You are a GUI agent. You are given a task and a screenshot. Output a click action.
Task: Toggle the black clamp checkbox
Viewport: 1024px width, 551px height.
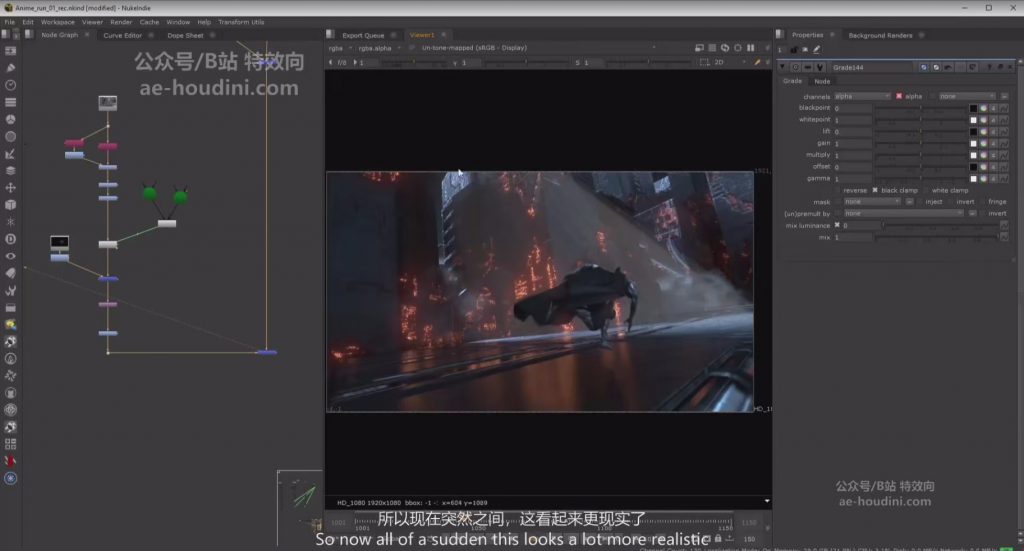(875, 190)
